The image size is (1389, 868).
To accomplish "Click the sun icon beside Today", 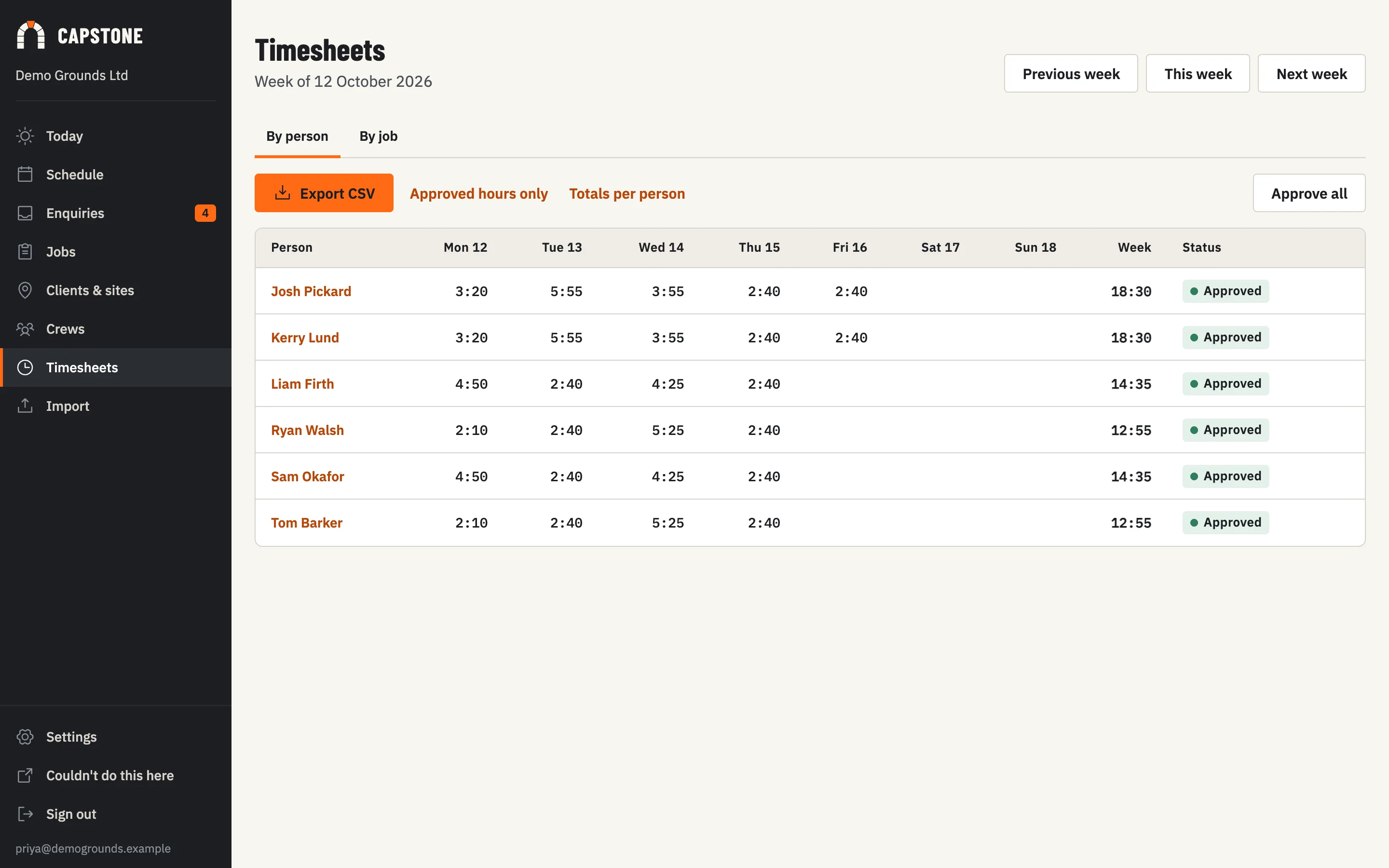I will pyautogui.click(x=25, y=136).
